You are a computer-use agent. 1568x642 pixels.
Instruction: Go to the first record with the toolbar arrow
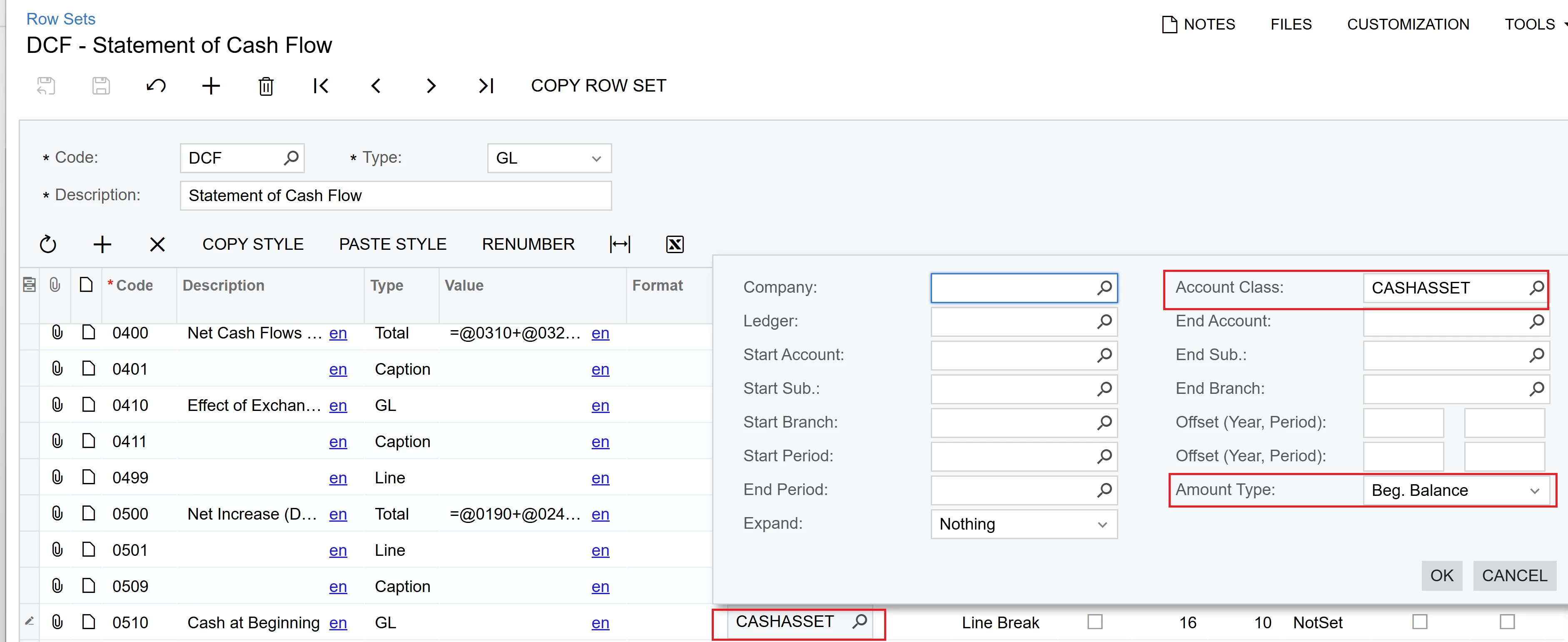tap(321, 86)
